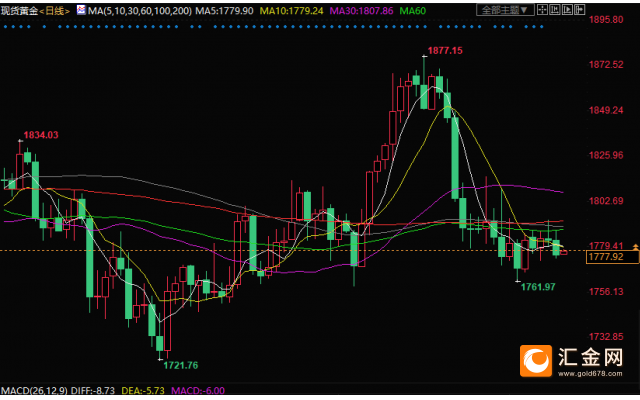Screen dimensions: 640x400
Task: Click the interval range measure icon
Action: (x=555, y=10)
